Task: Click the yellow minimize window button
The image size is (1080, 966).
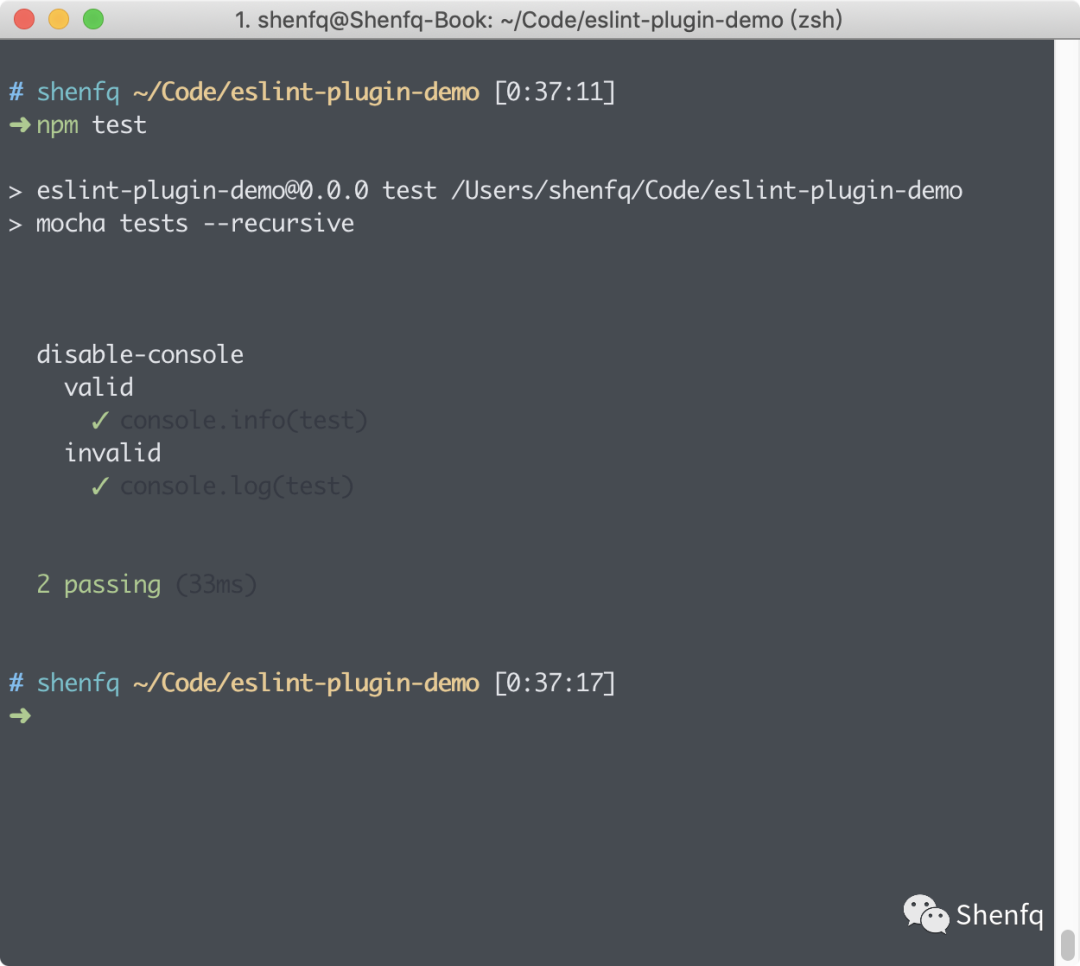Action: [59, 19]
